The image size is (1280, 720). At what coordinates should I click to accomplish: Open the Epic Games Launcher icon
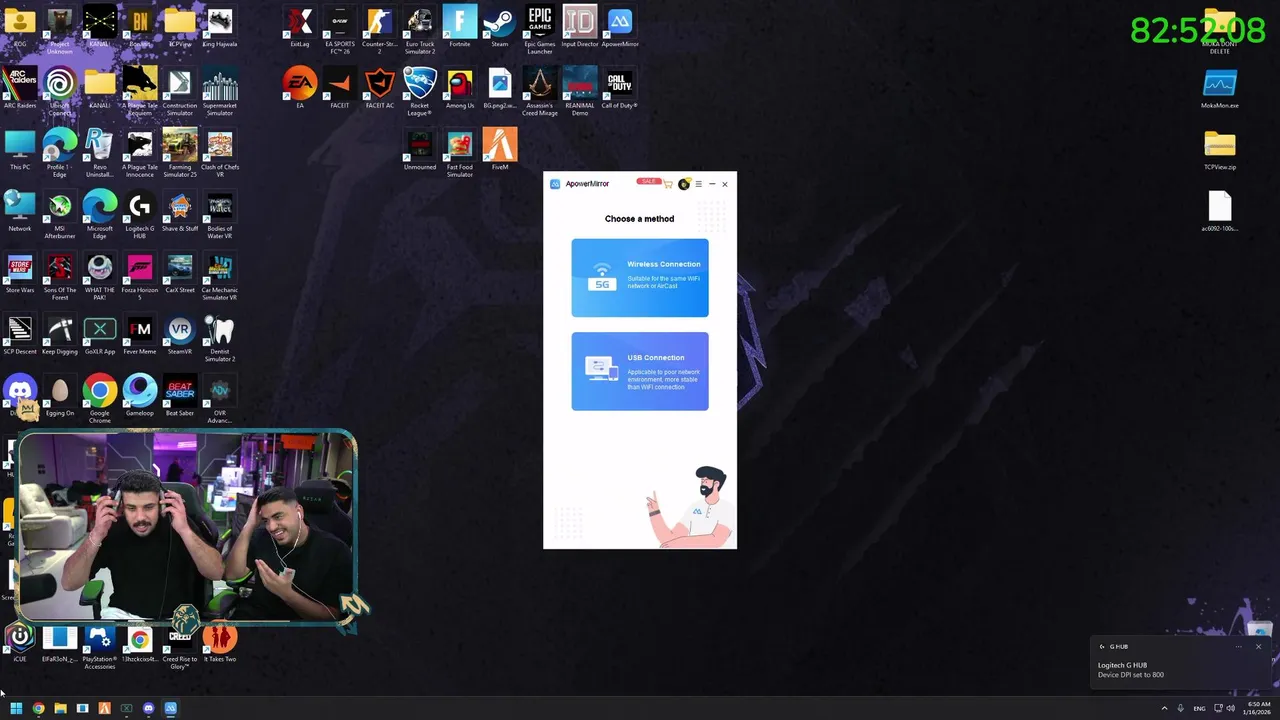pyautogui.click(x=540, y=30)
